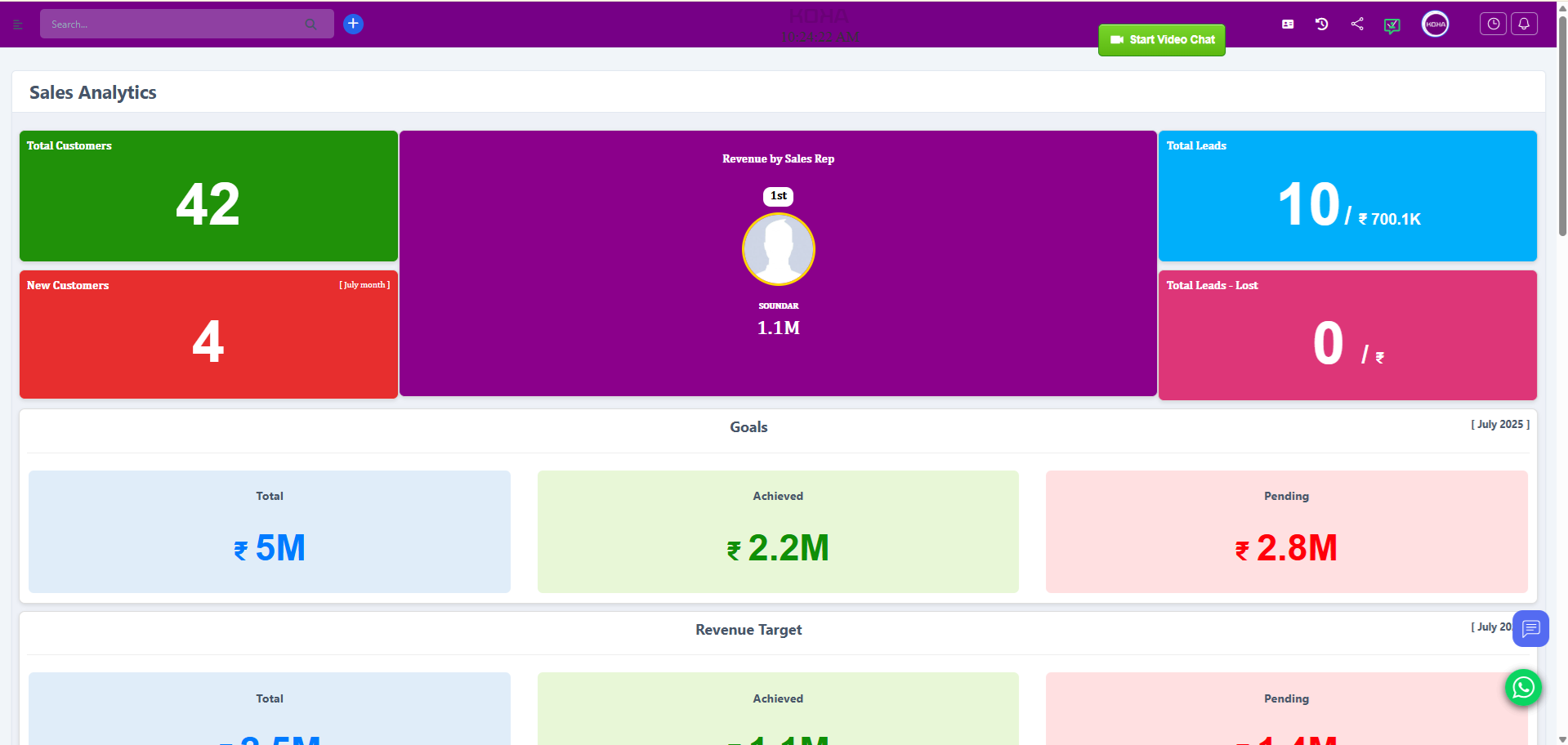This screenshot has width=1568, height=745.
Task: Open the contact card icon in header
Action: click(1288, 25)
